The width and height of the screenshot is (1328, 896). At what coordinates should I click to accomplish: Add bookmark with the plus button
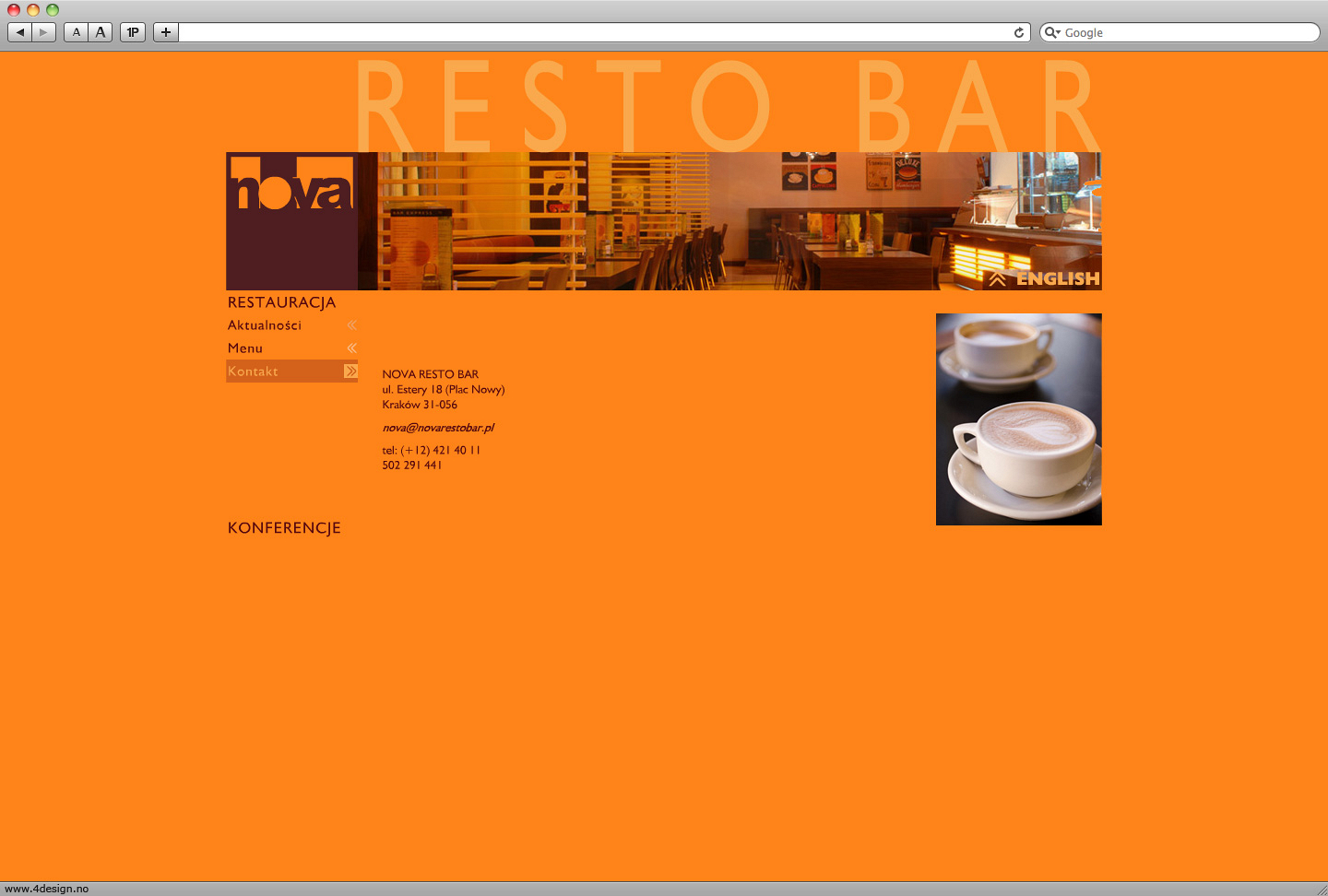(166, 32)
